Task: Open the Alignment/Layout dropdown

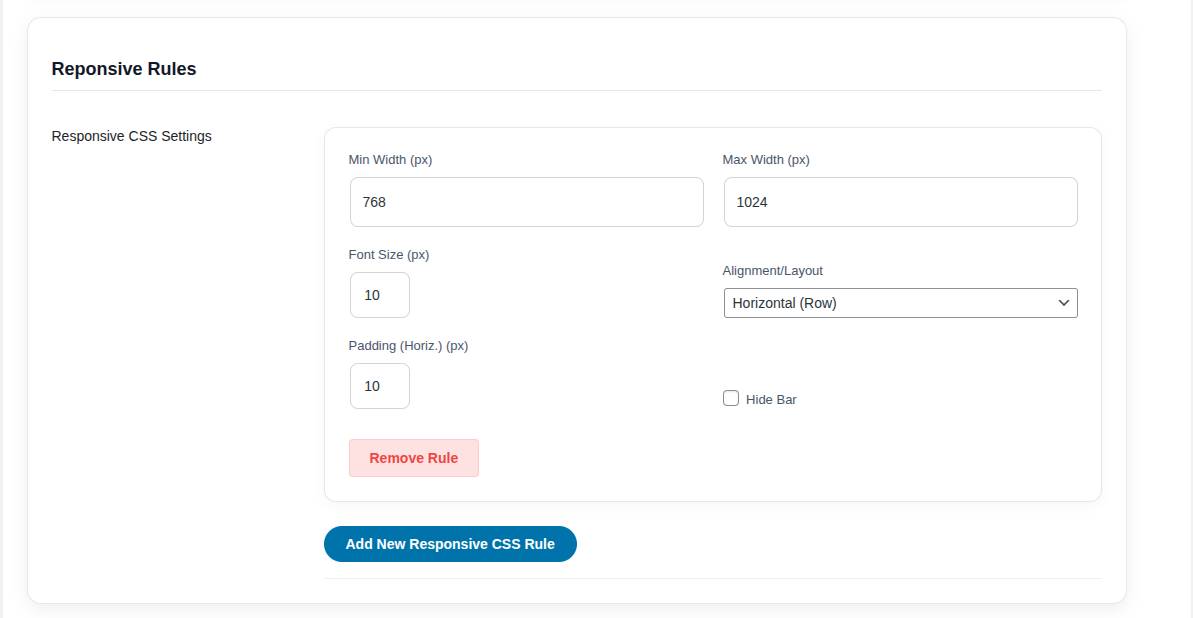Action: point(900,303)
